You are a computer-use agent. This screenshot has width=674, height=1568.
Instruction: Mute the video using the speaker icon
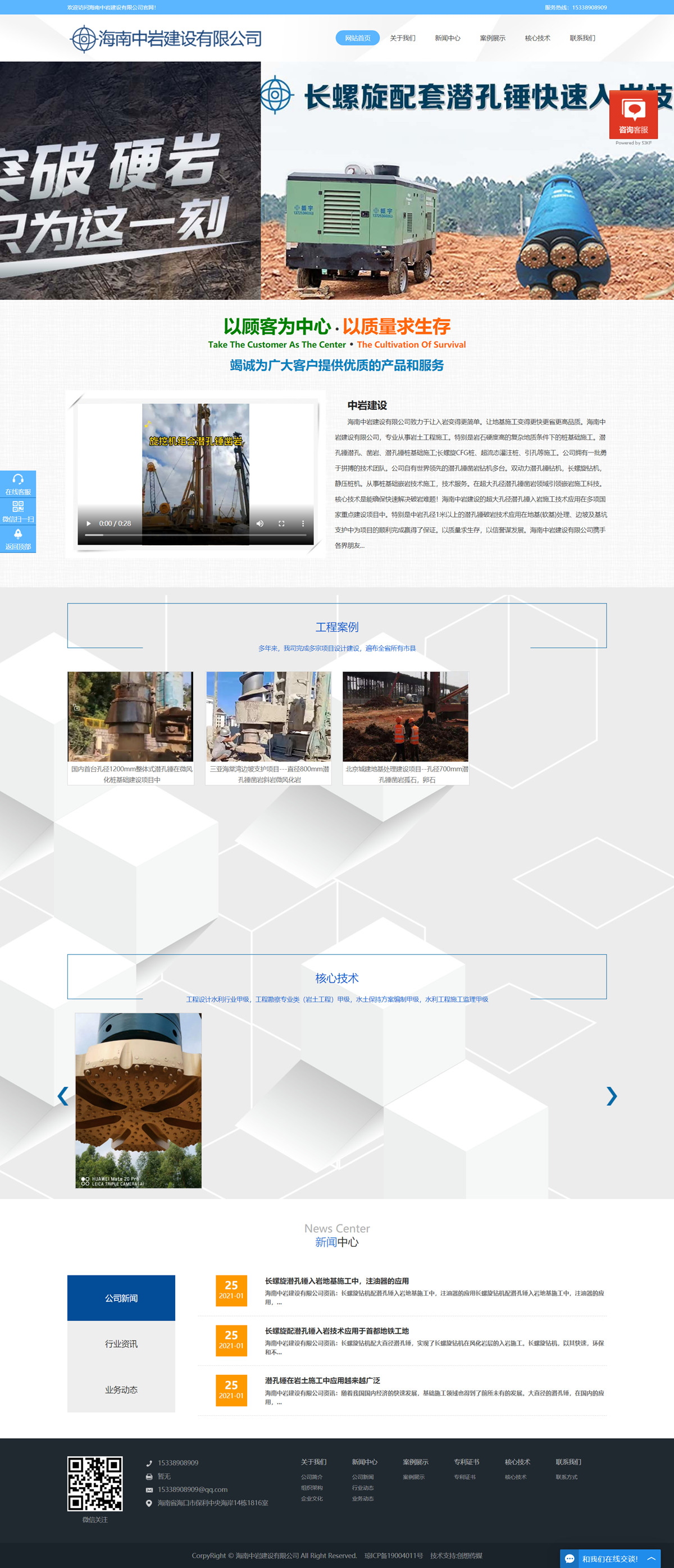click(x=260, y=523)
